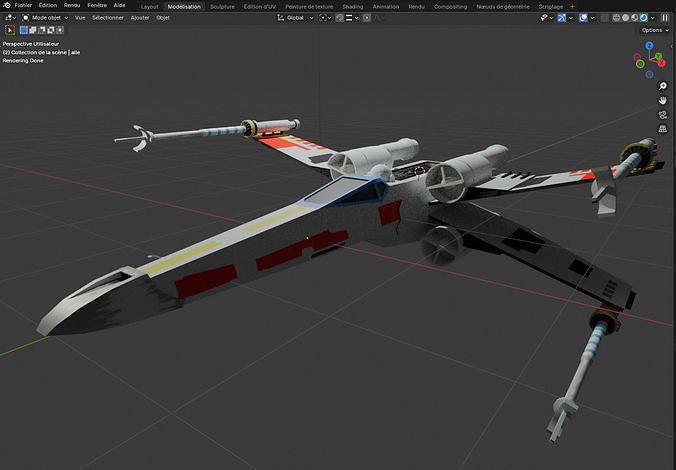Choose the invert selection mode icon
676x470 pixels.
pos(51,30)
